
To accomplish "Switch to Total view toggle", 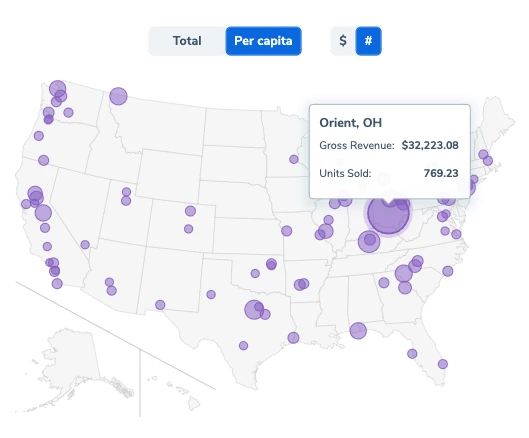I will click(x=187, y=41).
